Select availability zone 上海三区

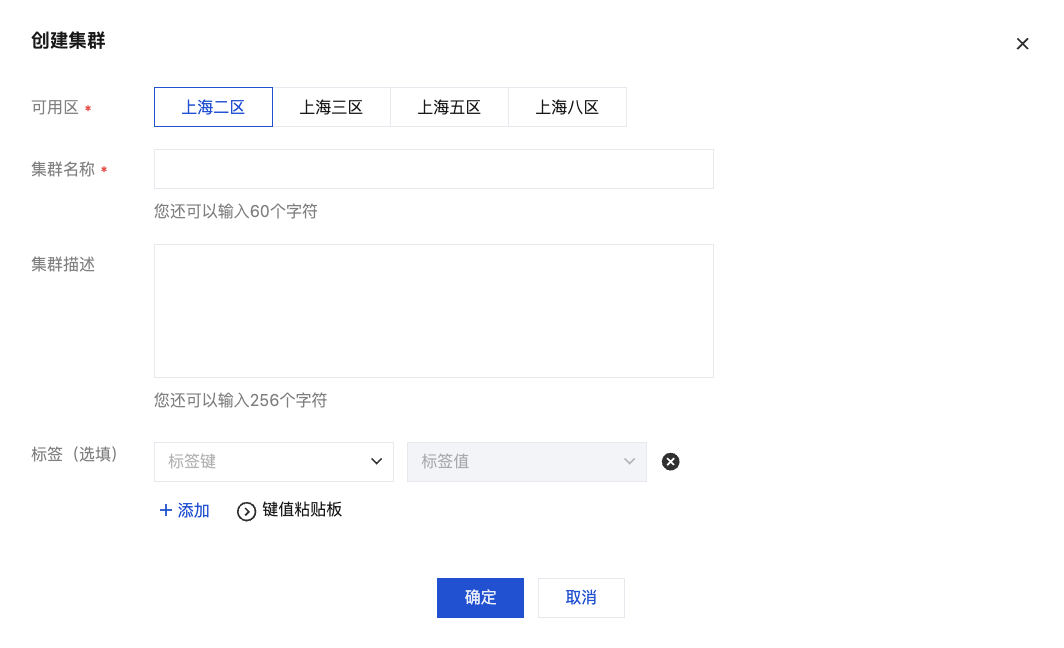pos(331,107)
